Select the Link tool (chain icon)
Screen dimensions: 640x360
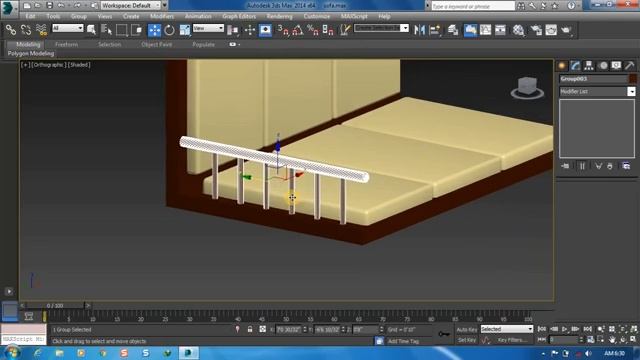[11, 30]
